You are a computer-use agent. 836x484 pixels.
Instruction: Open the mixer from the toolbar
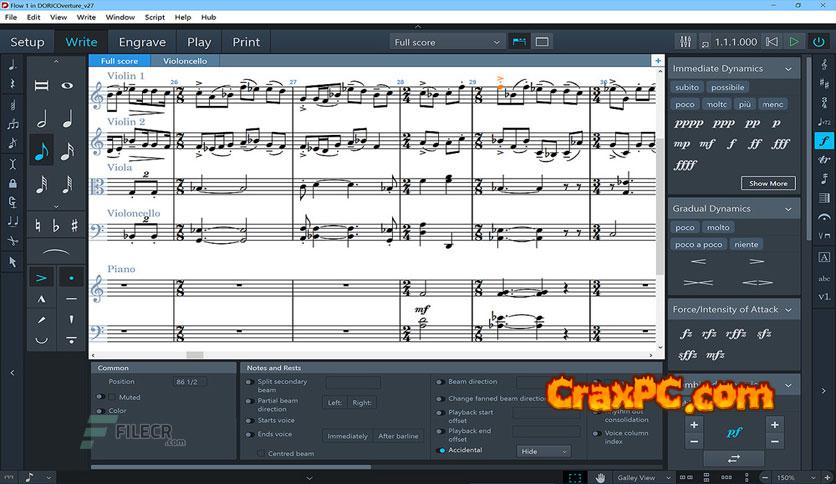pos(686,42)
